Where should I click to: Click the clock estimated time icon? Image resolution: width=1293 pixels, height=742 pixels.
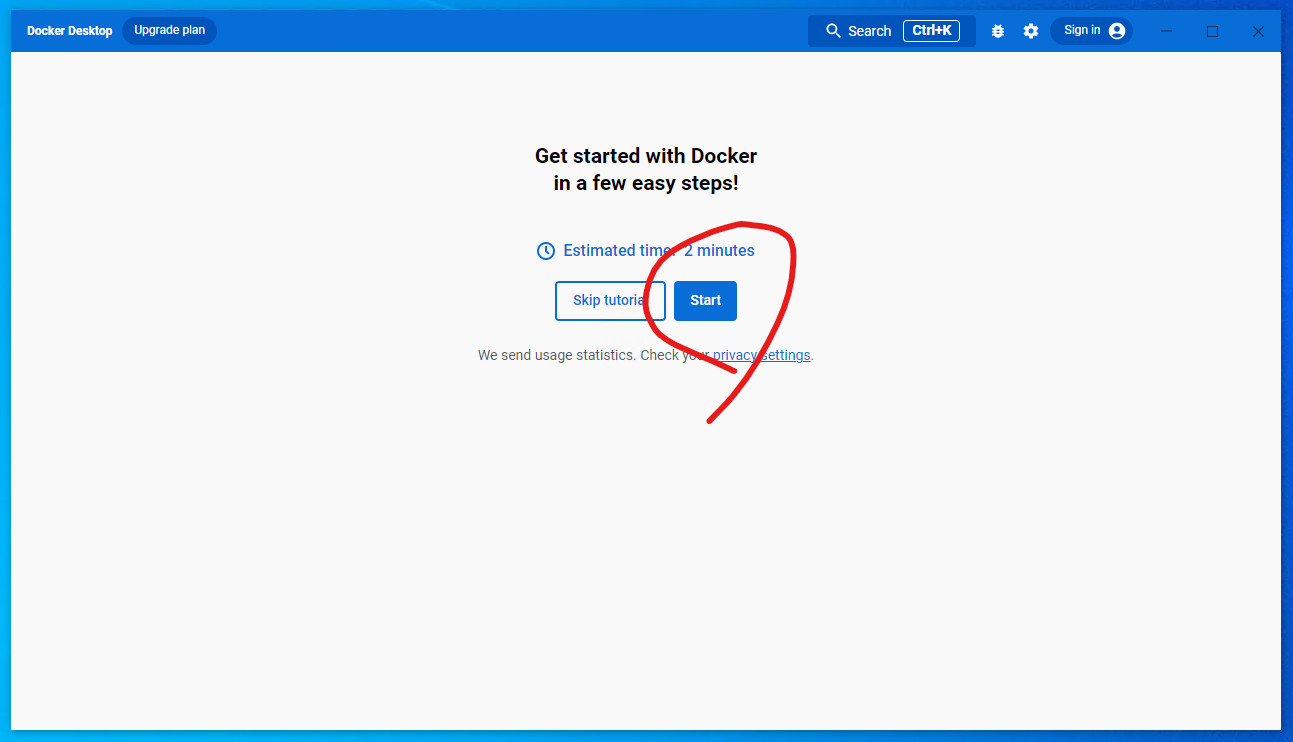click(546, 251)
